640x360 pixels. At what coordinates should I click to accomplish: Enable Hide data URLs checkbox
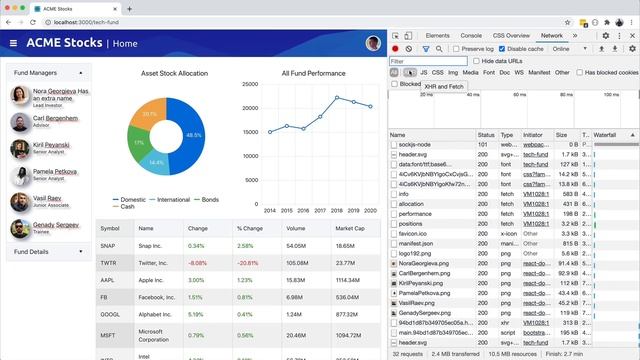coord(476,61)
